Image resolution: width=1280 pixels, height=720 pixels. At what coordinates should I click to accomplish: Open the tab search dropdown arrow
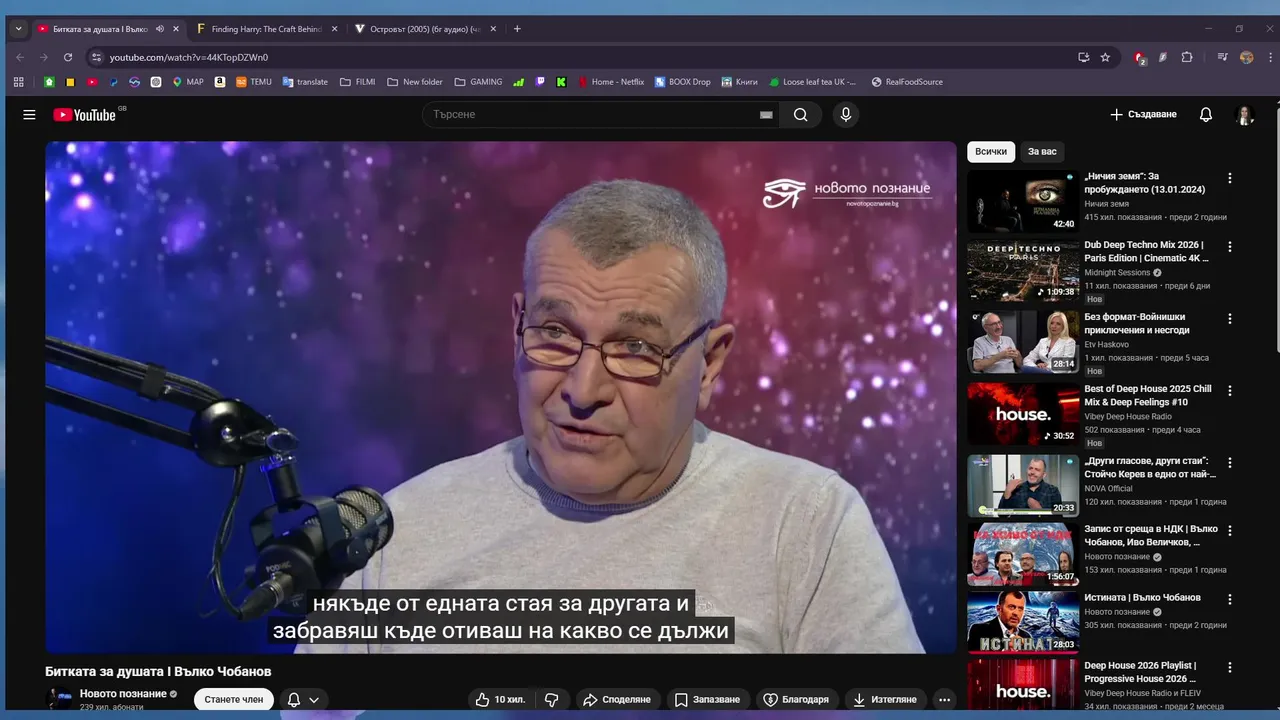click(x=18, y=29)
